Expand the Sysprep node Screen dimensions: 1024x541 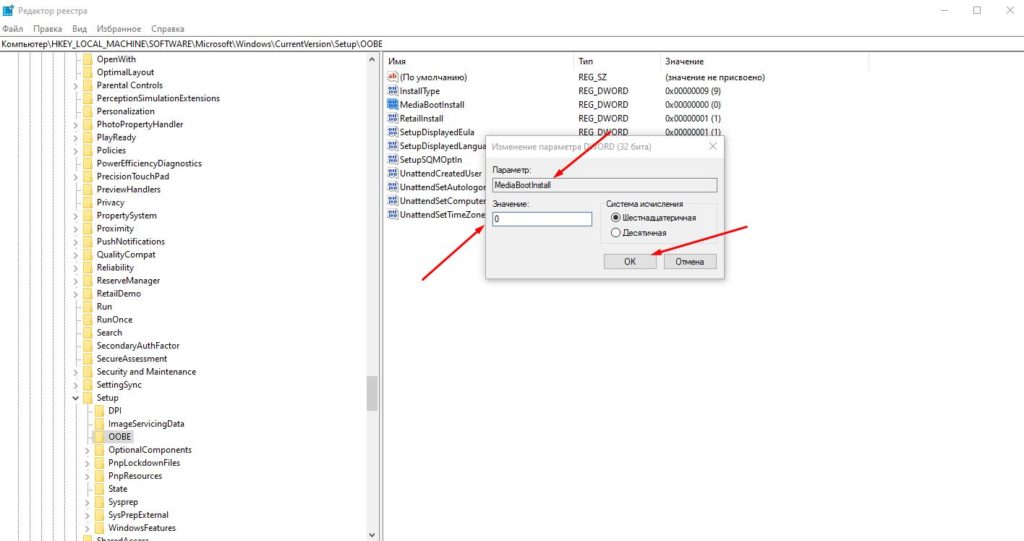pos(88,502)
